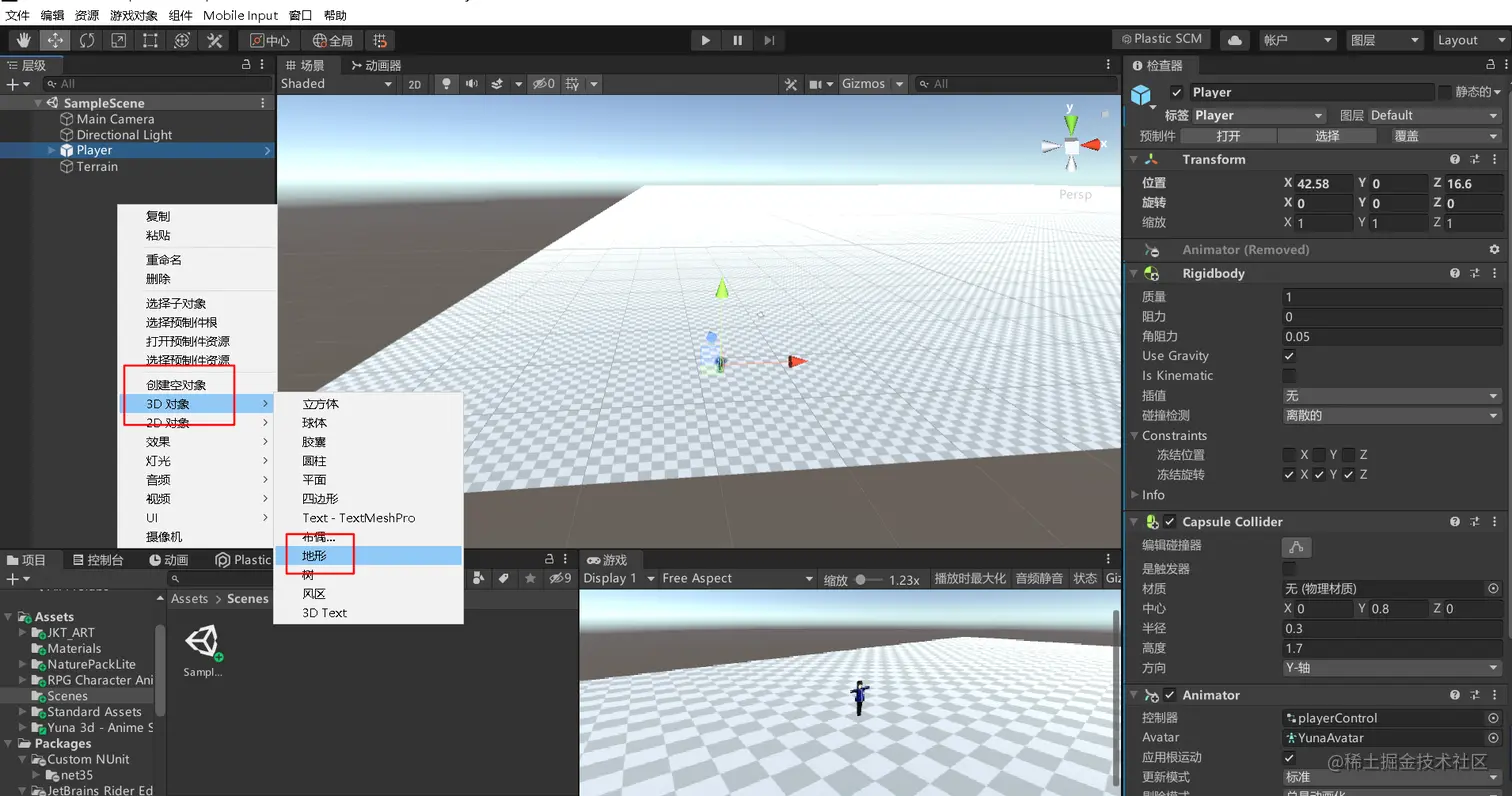Toggle 全局 global rotation button
The height and width of the screenshot is (796, 1512).
pyautogui.click(x=332, y=40)
